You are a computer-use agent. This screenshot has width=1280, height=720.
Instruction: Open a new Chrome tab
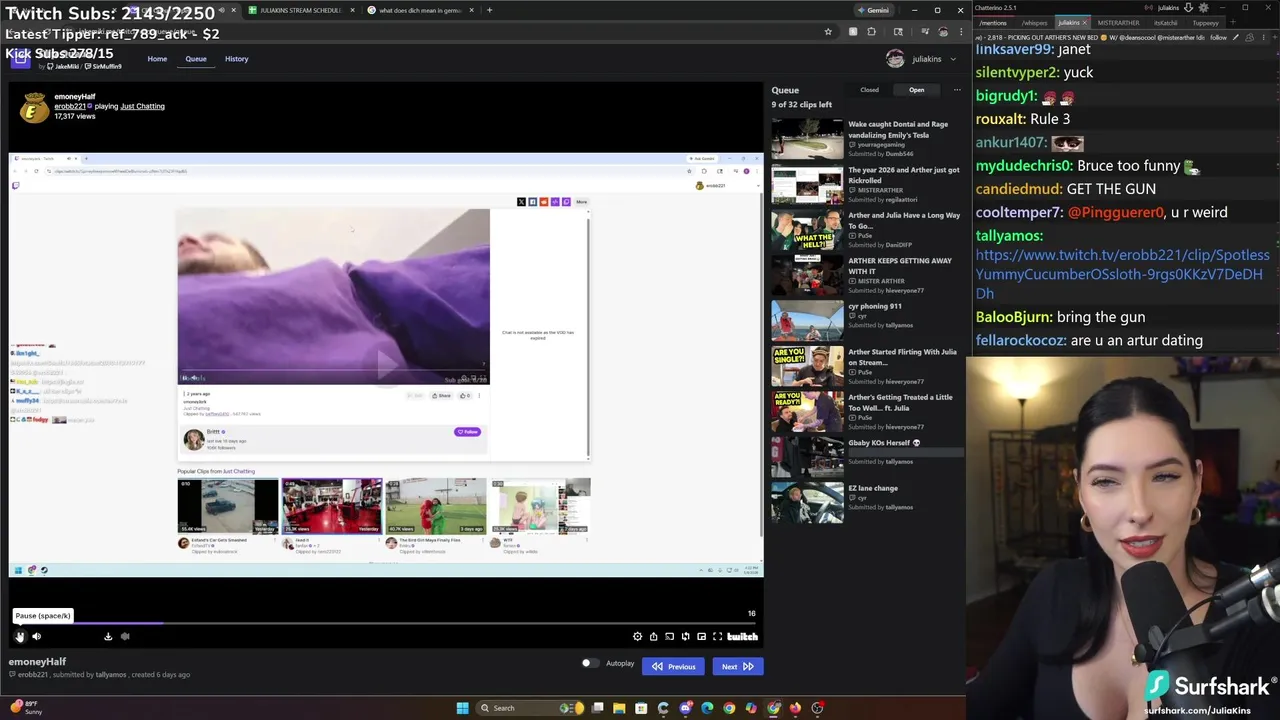tap(489, 10)
